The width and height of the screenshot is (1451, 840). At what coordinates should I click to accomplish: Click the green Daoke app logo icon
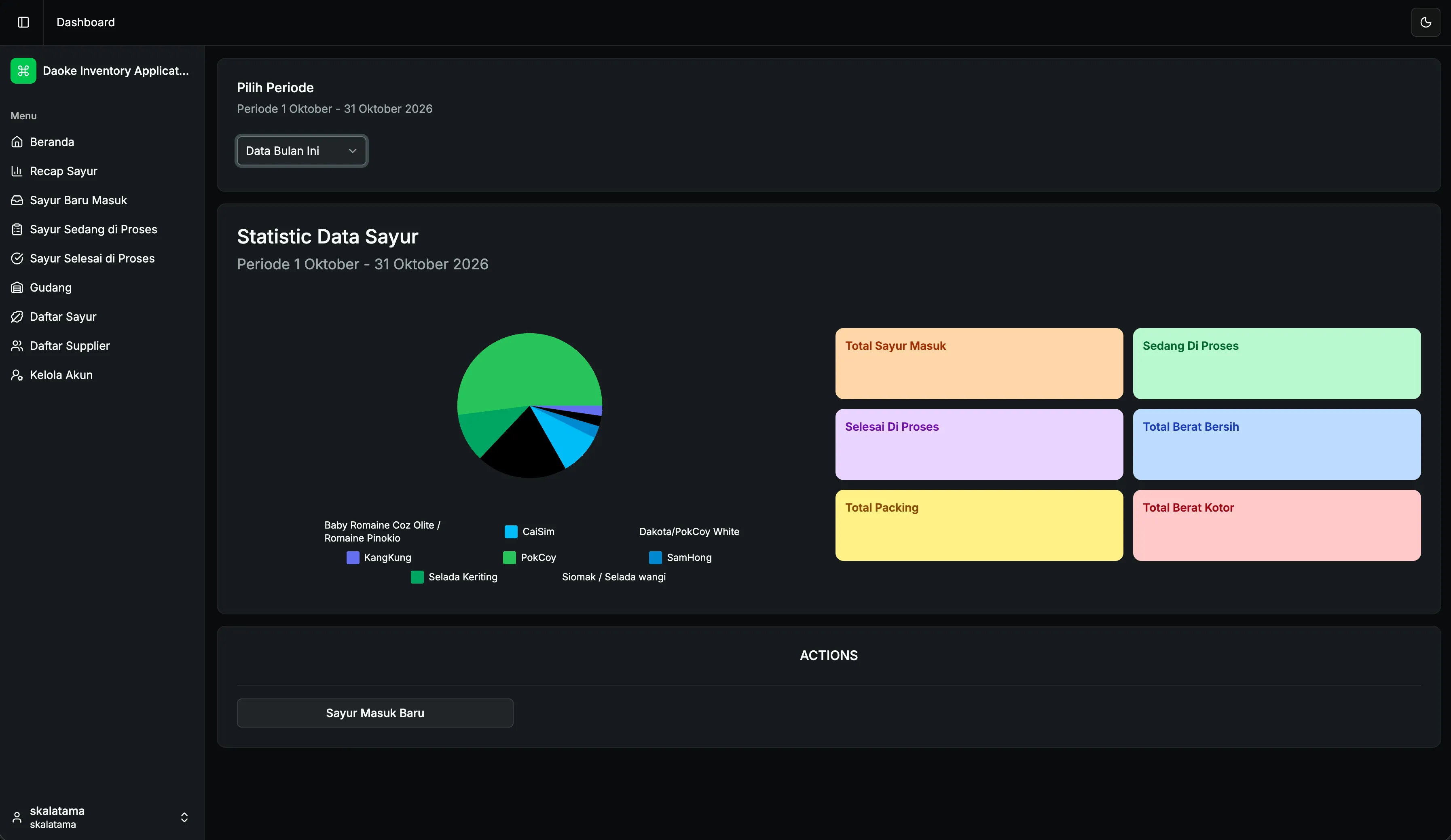23,71
